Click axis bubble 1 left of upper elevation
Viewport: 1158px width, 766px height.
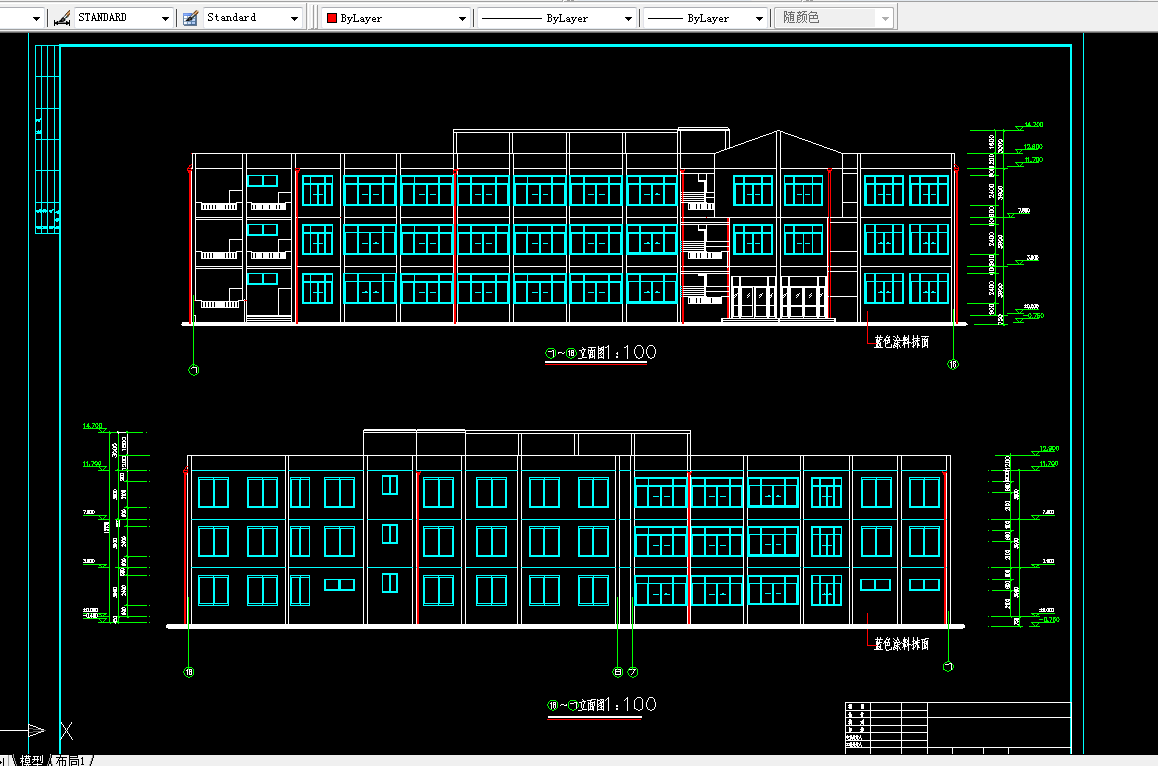193,370
